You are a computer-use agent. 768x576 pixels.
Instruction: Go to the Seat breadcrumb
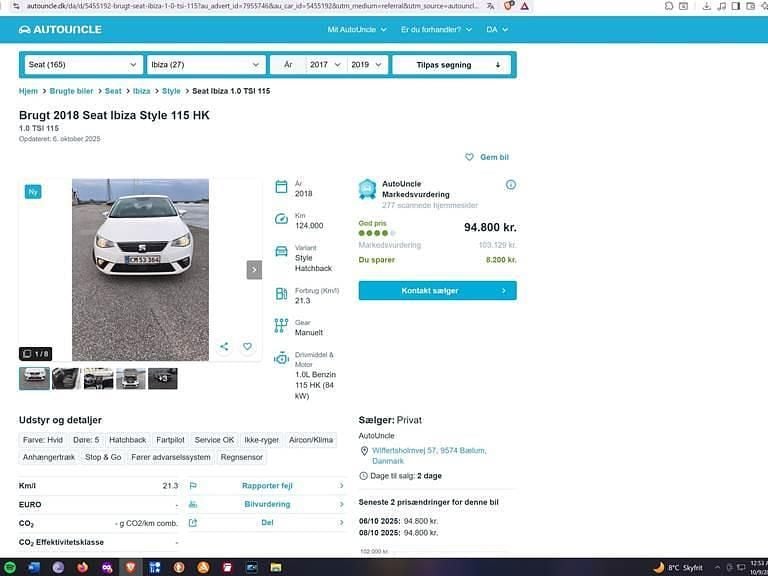113,91
